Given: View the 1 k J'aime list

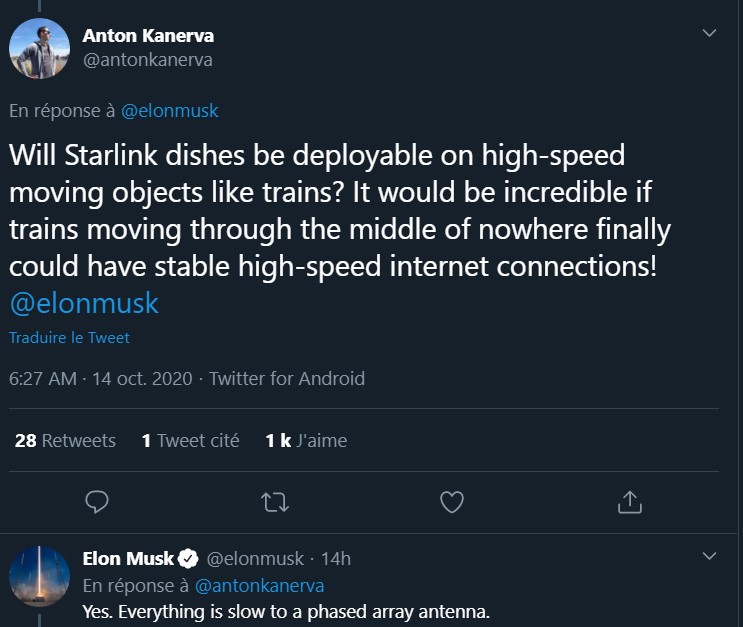Looking at the screenshot, I should (x=306, y=440).
